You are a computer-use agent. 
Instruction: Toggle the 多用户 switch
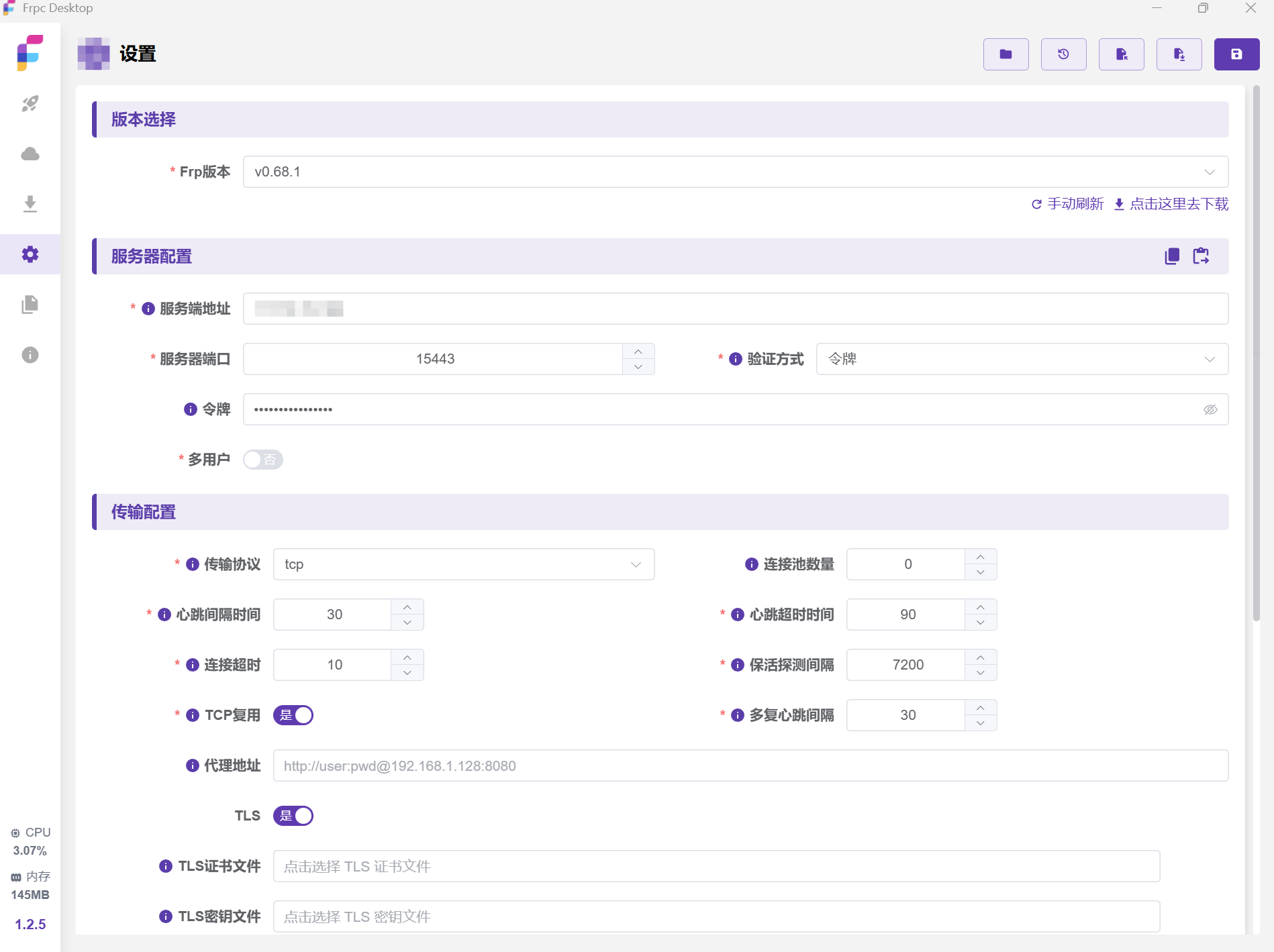263,460
